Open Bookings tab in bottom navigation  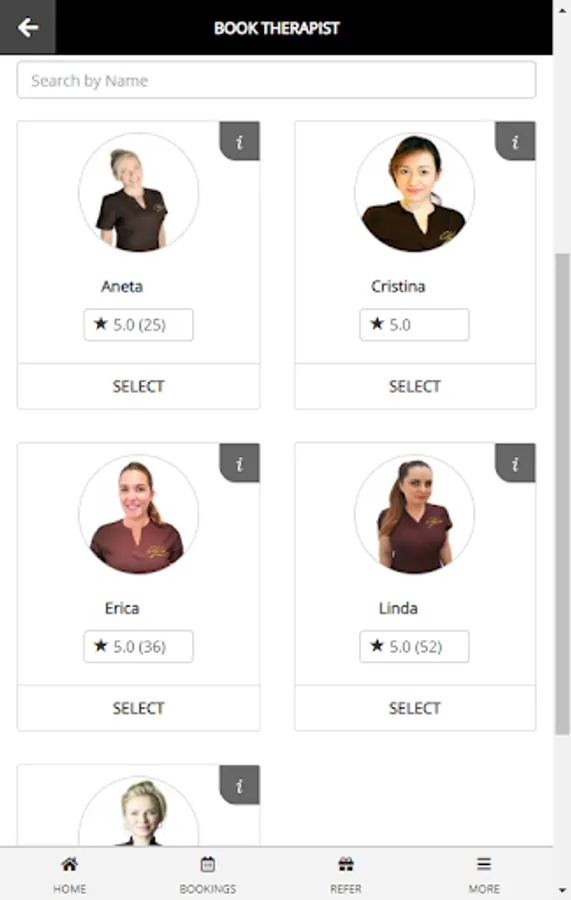tap(208, 874)
